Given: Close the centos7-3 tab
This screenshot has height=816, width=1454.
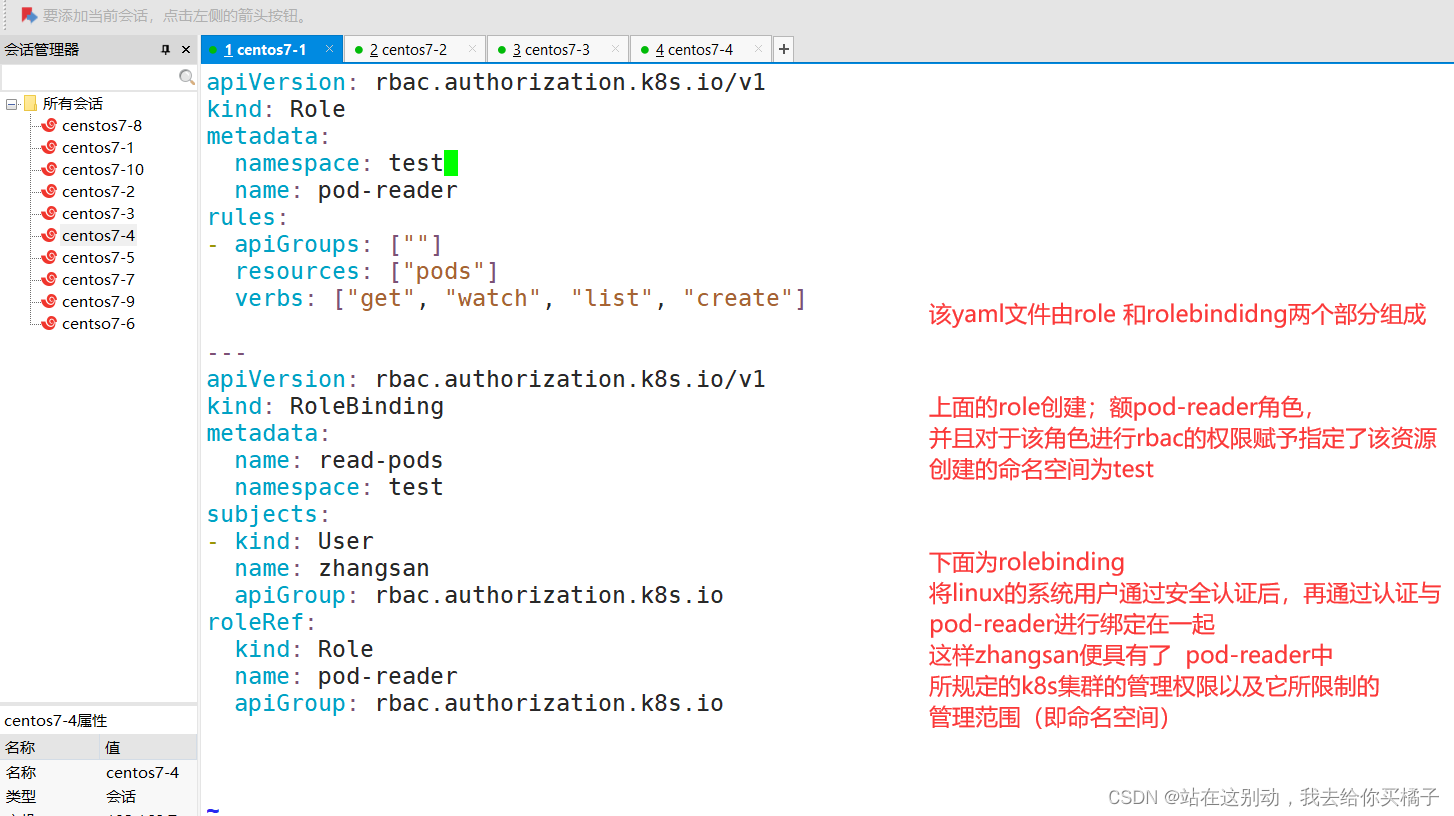Looking at the screenshot, I should pyautogui.click(x=615, y=49).
